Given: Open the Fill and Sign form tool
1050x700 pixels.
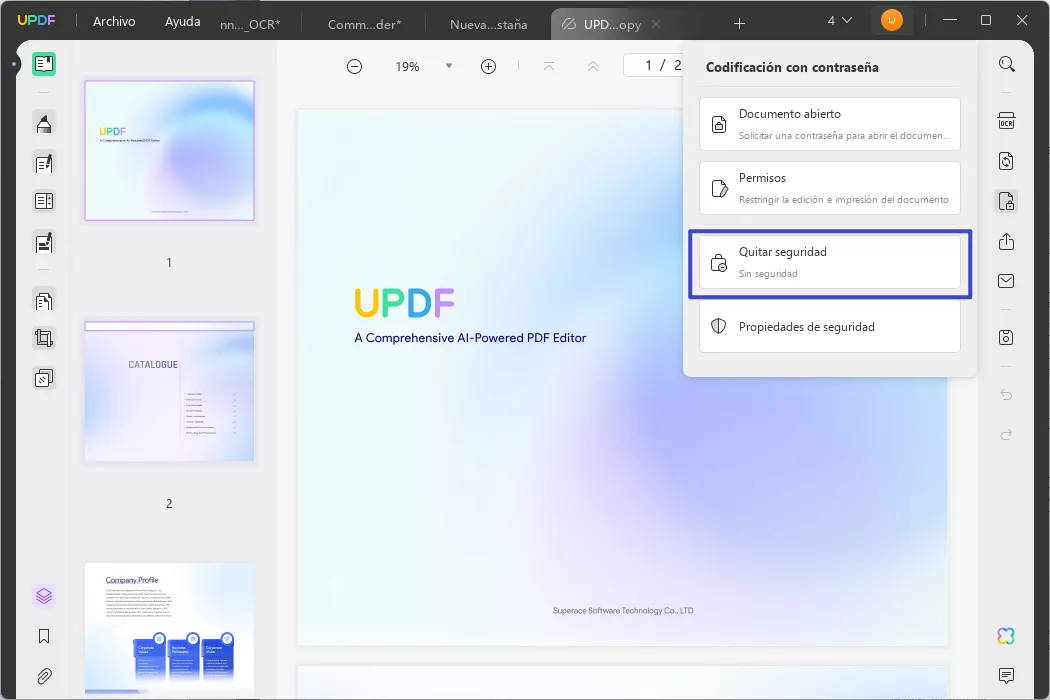Looking at the screenshot, I should click(x=44, y=243).
